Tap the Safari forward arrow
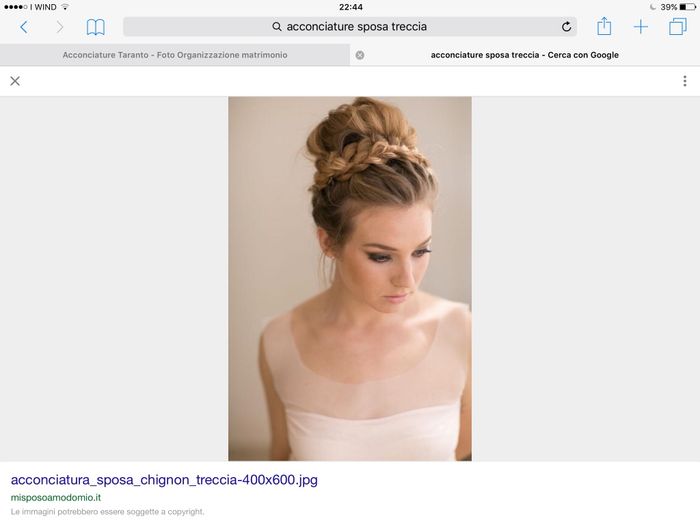 pyautogui.click(x=59, y=27)
